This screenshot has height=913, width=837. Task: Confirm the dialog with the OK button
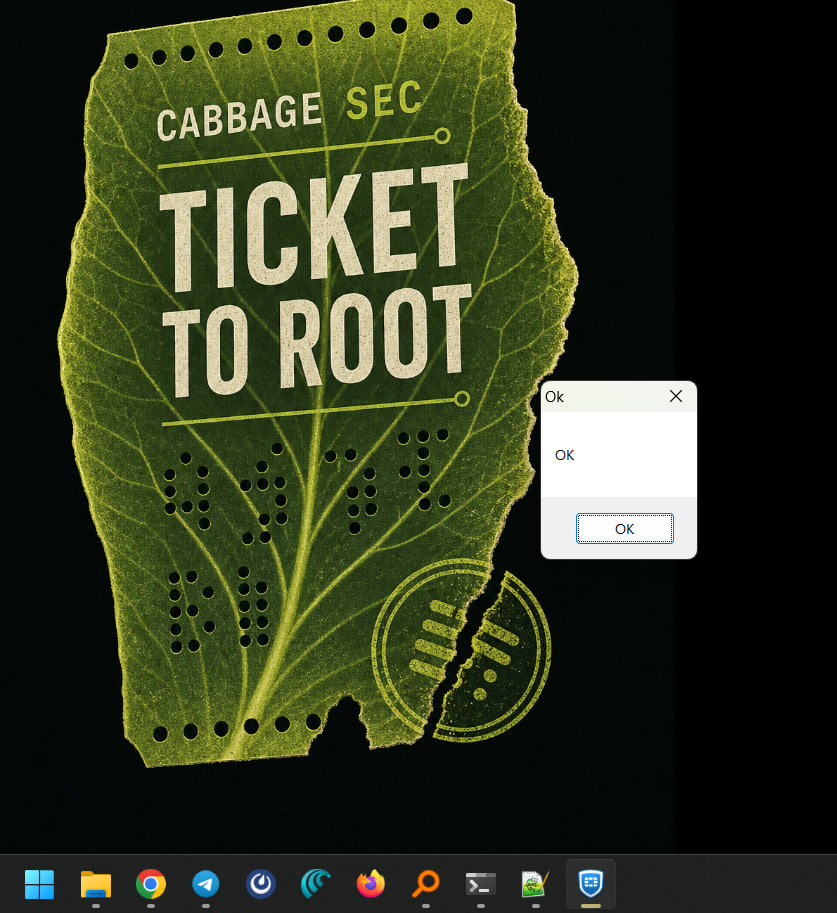624,529
